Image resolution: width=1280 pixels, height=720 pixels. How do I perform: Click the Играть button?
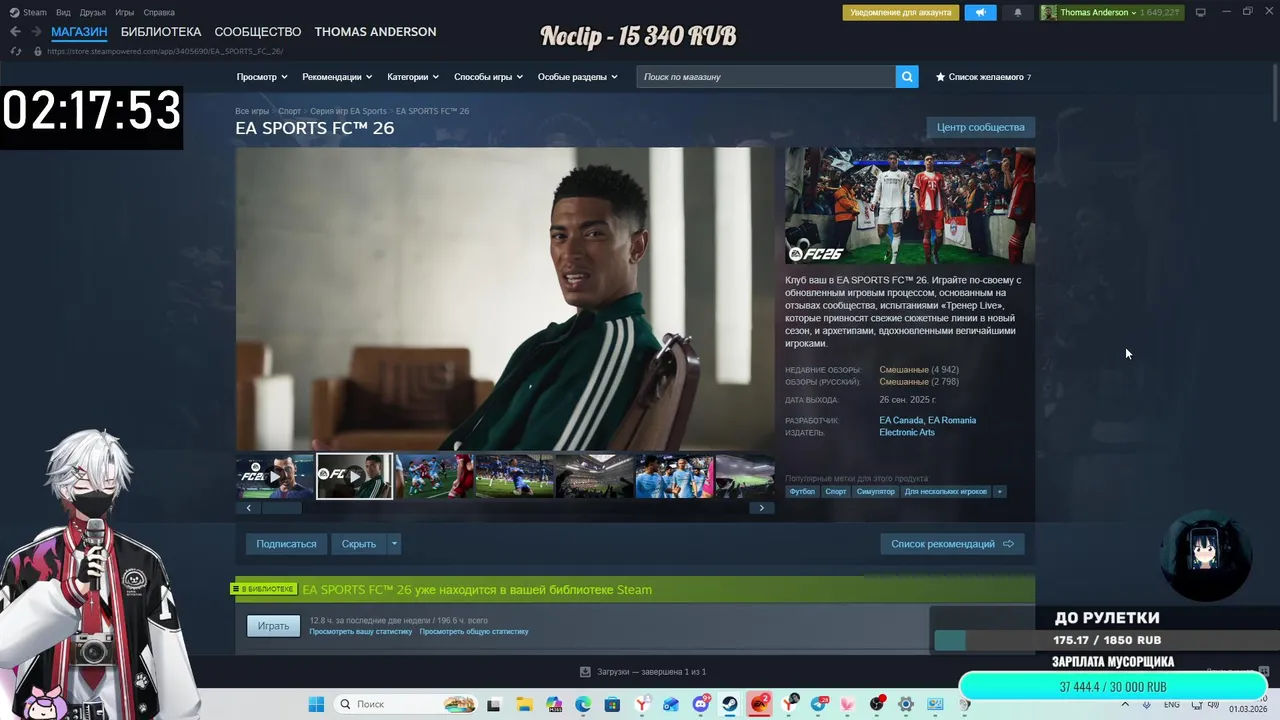pyautogui.click(x=273, y=626)
